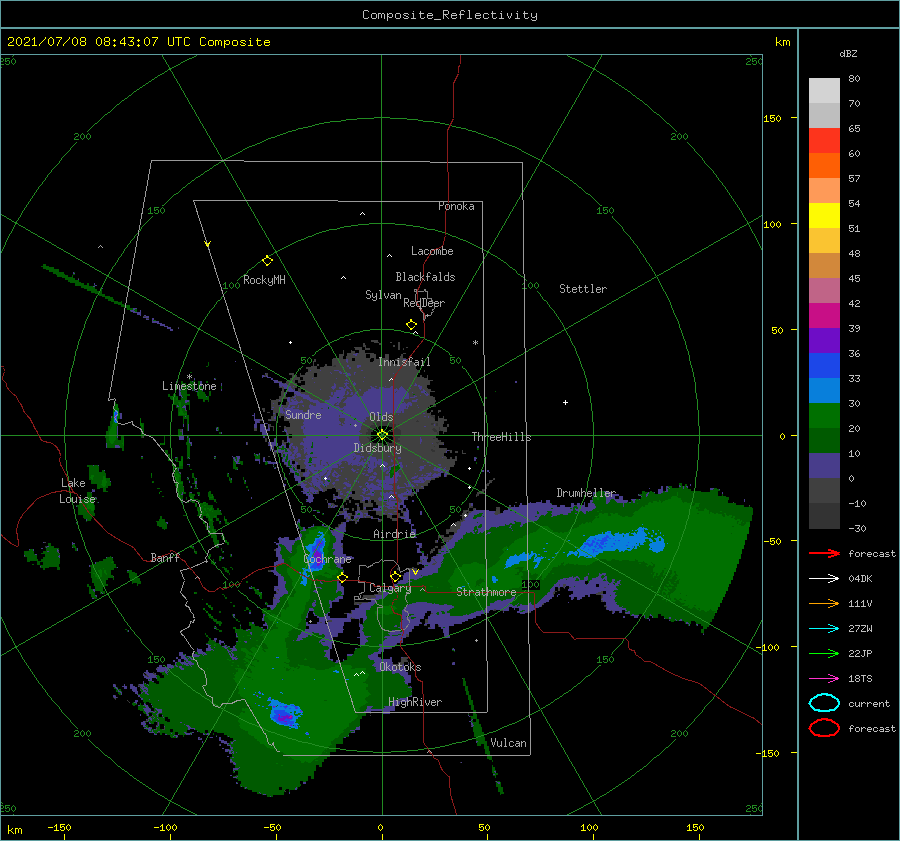Screen dimensions: 900x841
Task: Click the Drumheller city label
Action: (586, 493)
